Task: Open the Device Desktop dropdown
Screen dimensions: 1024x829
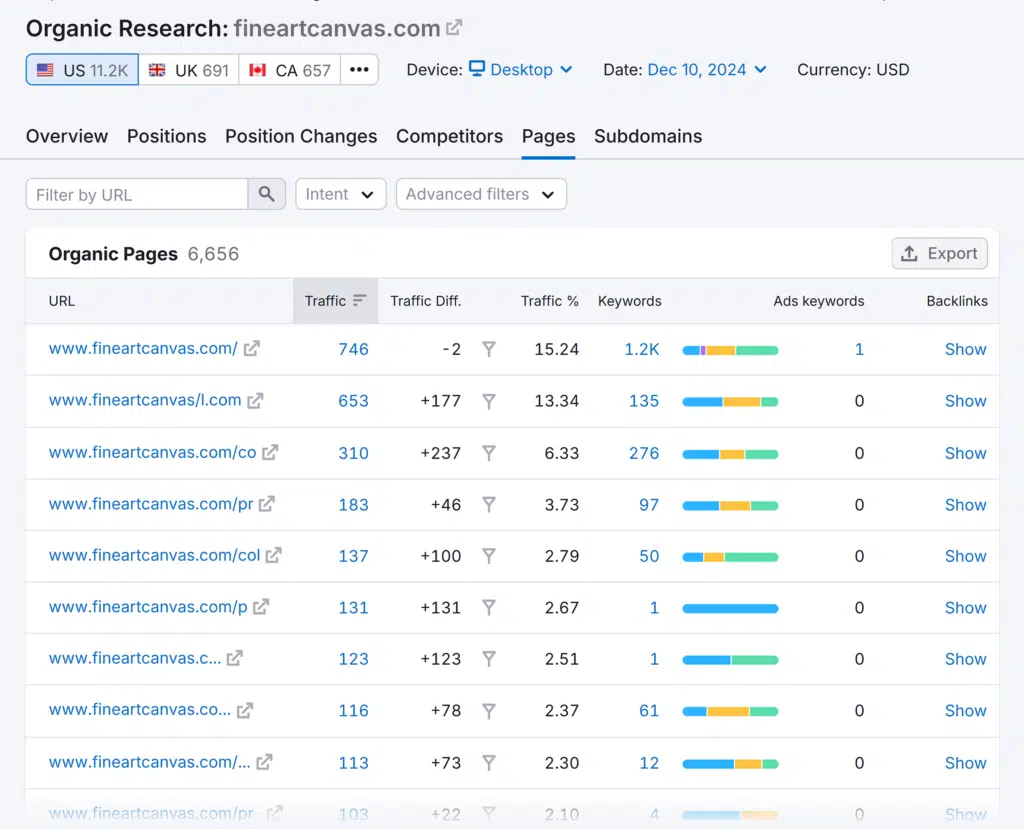Action: pyautogui.click(x=521, y=70)
